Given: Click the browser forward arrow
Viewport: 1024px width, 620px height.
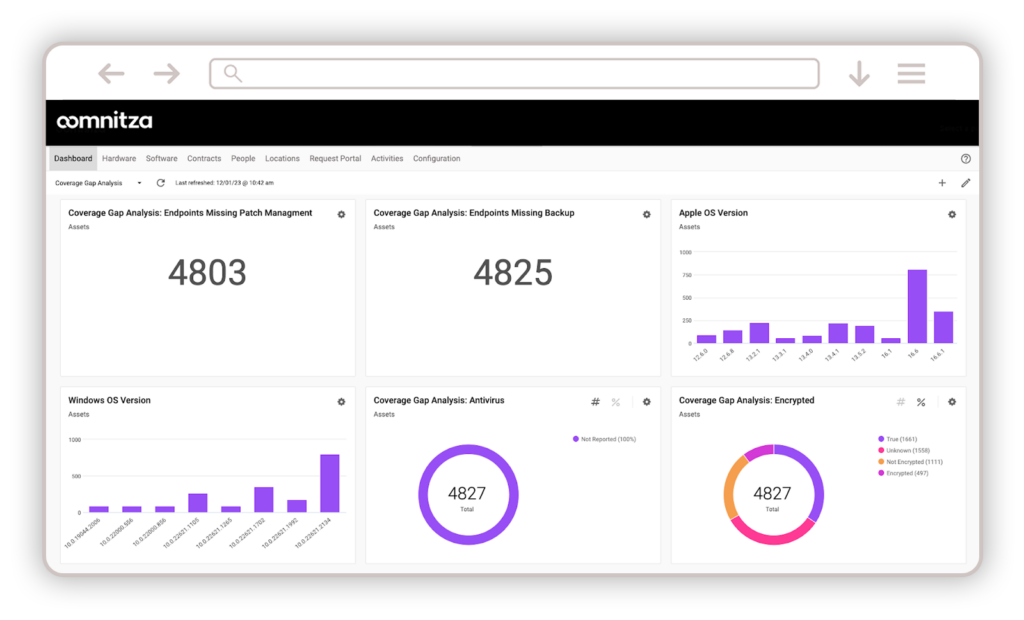Looking at the screenshot, I should click(x=166, y=73).
